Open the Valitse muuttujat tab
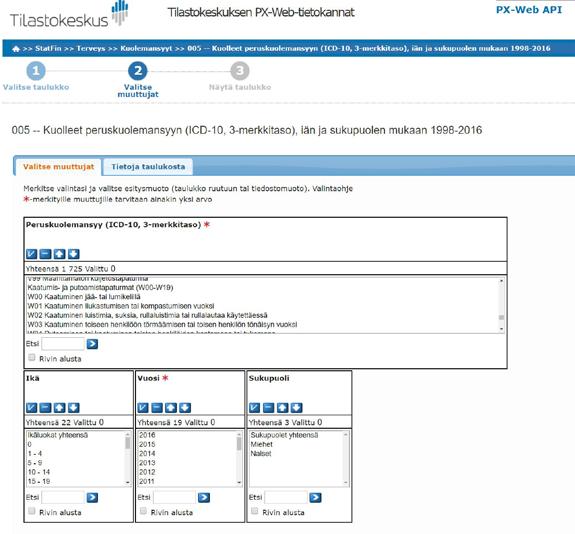The height and width of the screenshot is (534, 575). click(x=59, y=167)
